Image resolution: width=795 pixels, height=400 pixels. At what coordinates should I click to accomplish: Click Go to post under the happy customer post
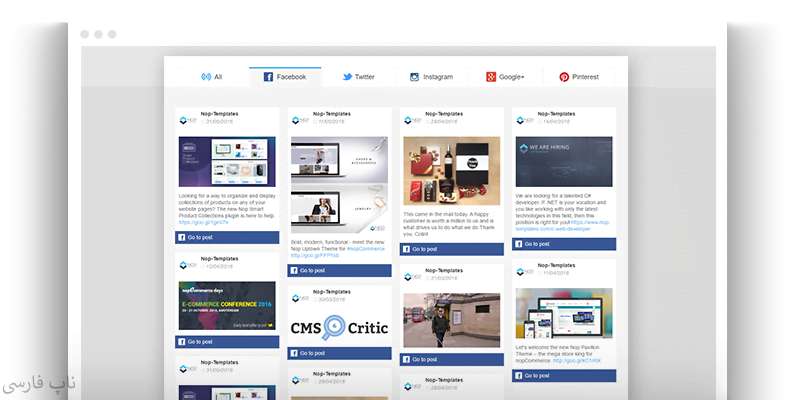[451, 248]
